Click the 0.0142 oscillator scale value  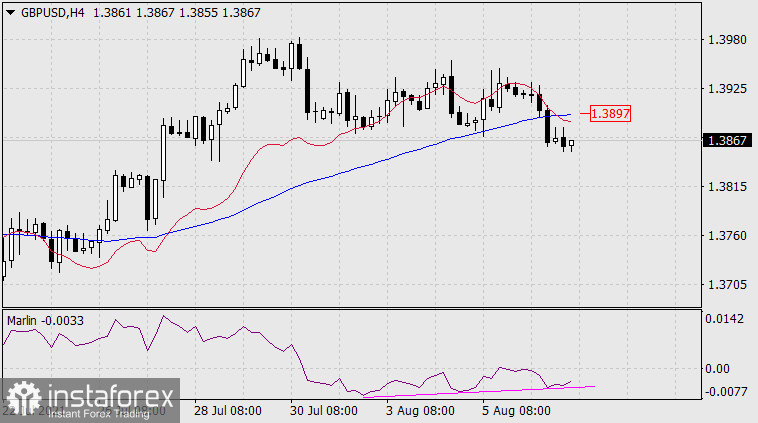coord(726,320)
